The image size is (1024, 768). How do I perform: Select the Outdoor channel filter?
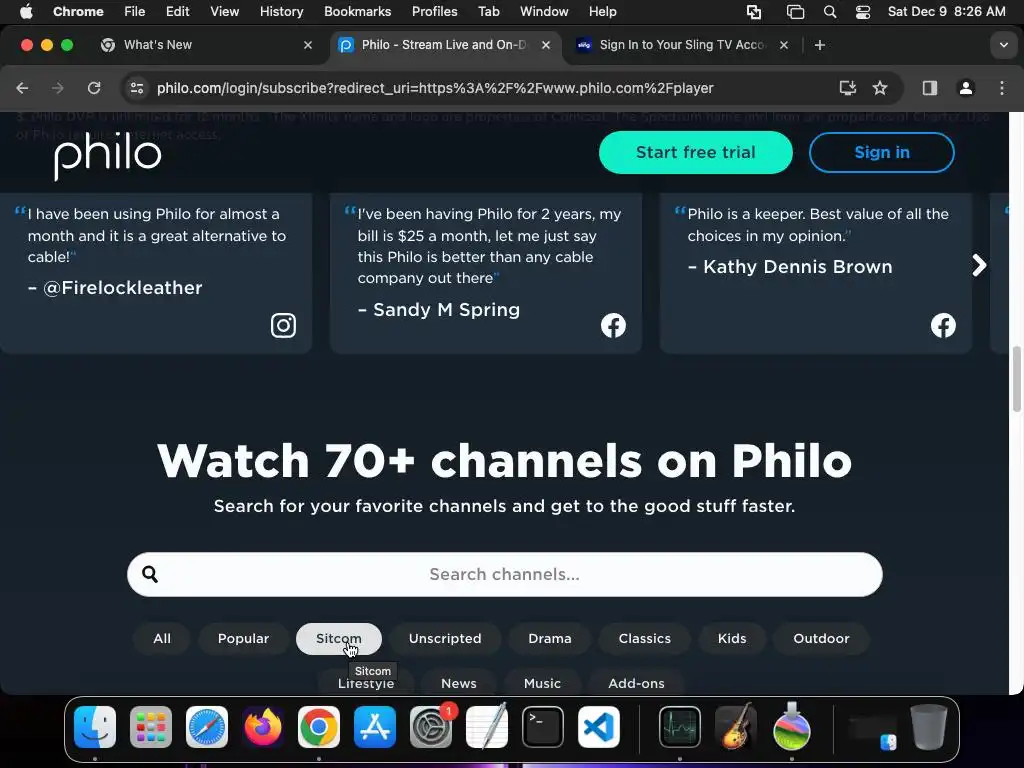tap(822, 639)
